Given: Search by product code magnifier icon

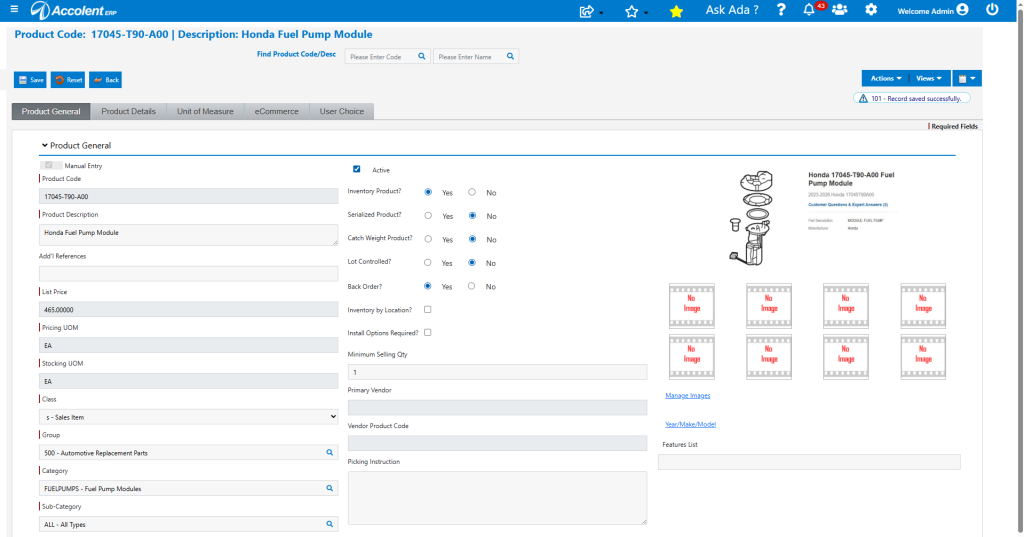Looking at the screenshot, I should pos(422,56).
